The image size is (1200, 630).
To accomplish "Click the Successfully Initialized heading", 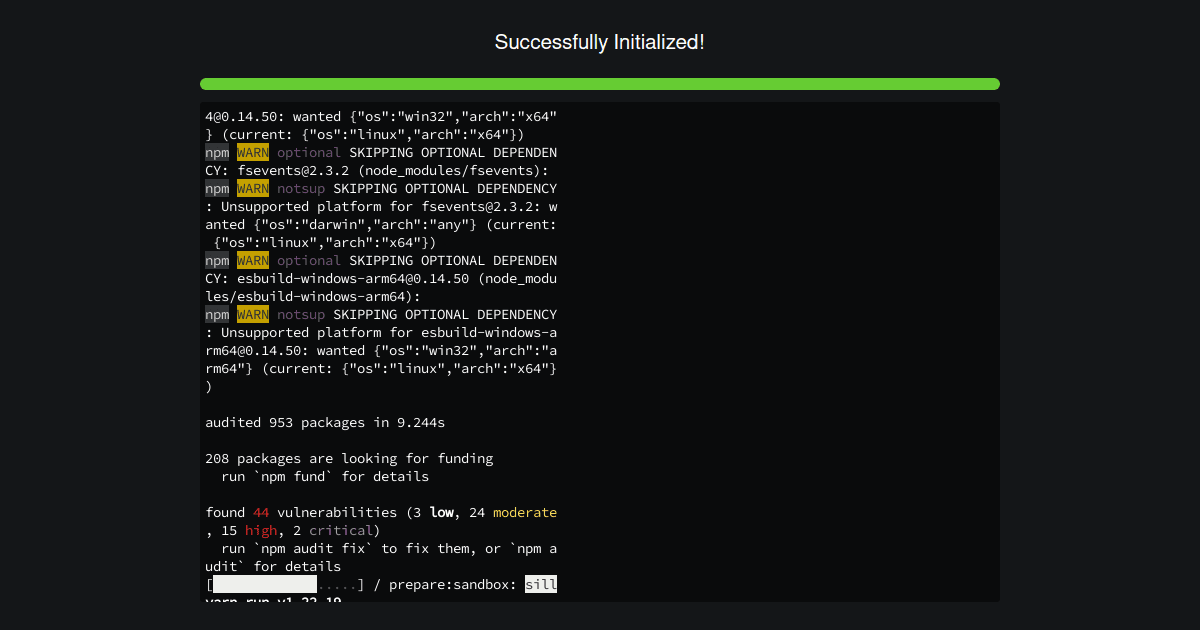I will click(x=600, y=42).
